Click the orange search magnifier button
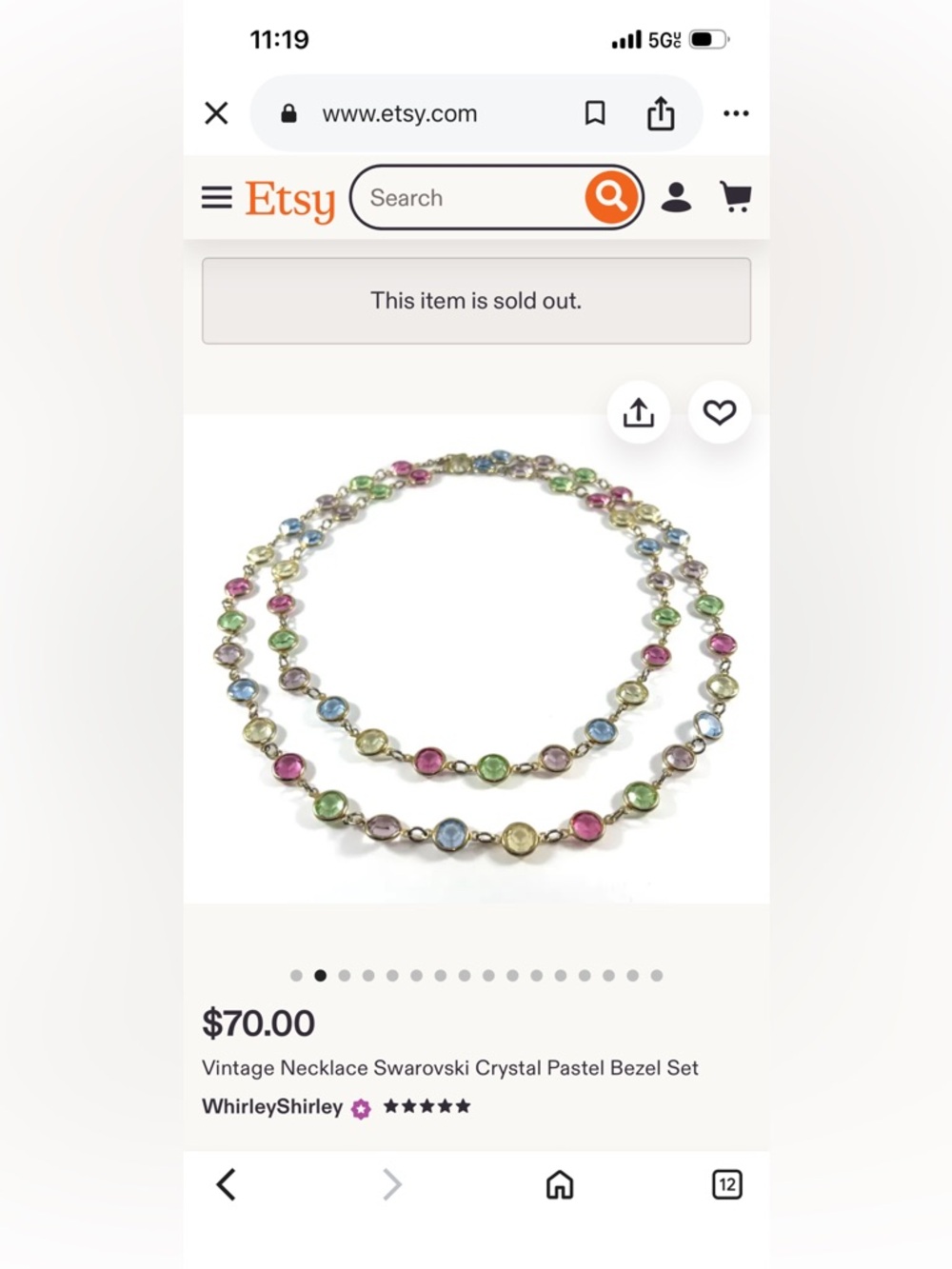 [x=609, y=197]
